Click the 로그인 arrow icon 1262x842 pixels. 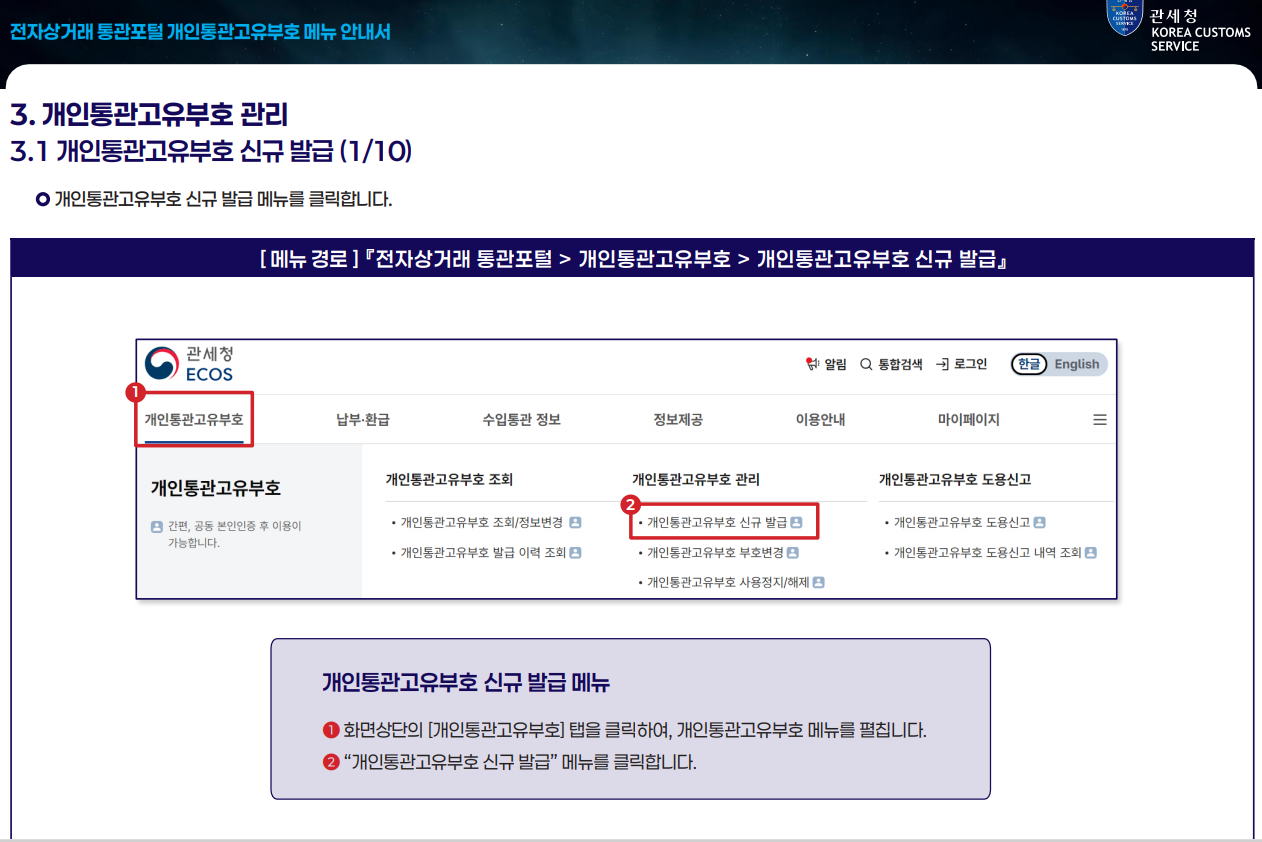942,364
